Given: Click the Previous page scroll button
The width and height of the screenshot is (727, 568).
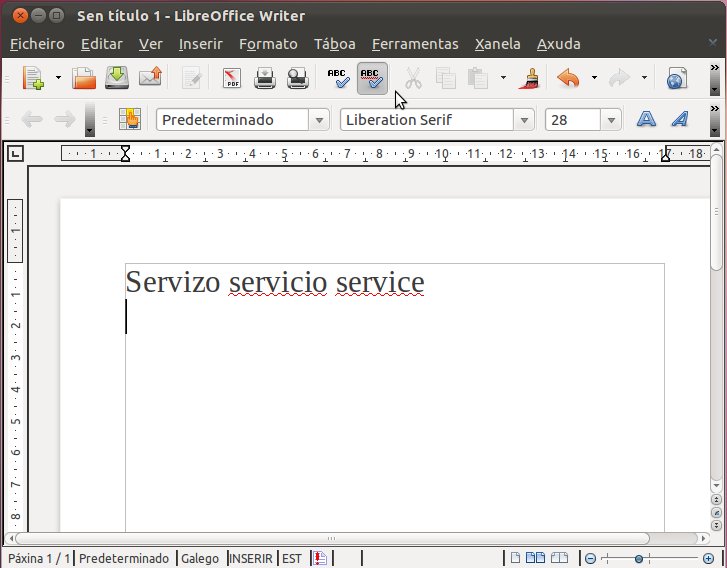Looking at the screenshot, I should (716, 499).
